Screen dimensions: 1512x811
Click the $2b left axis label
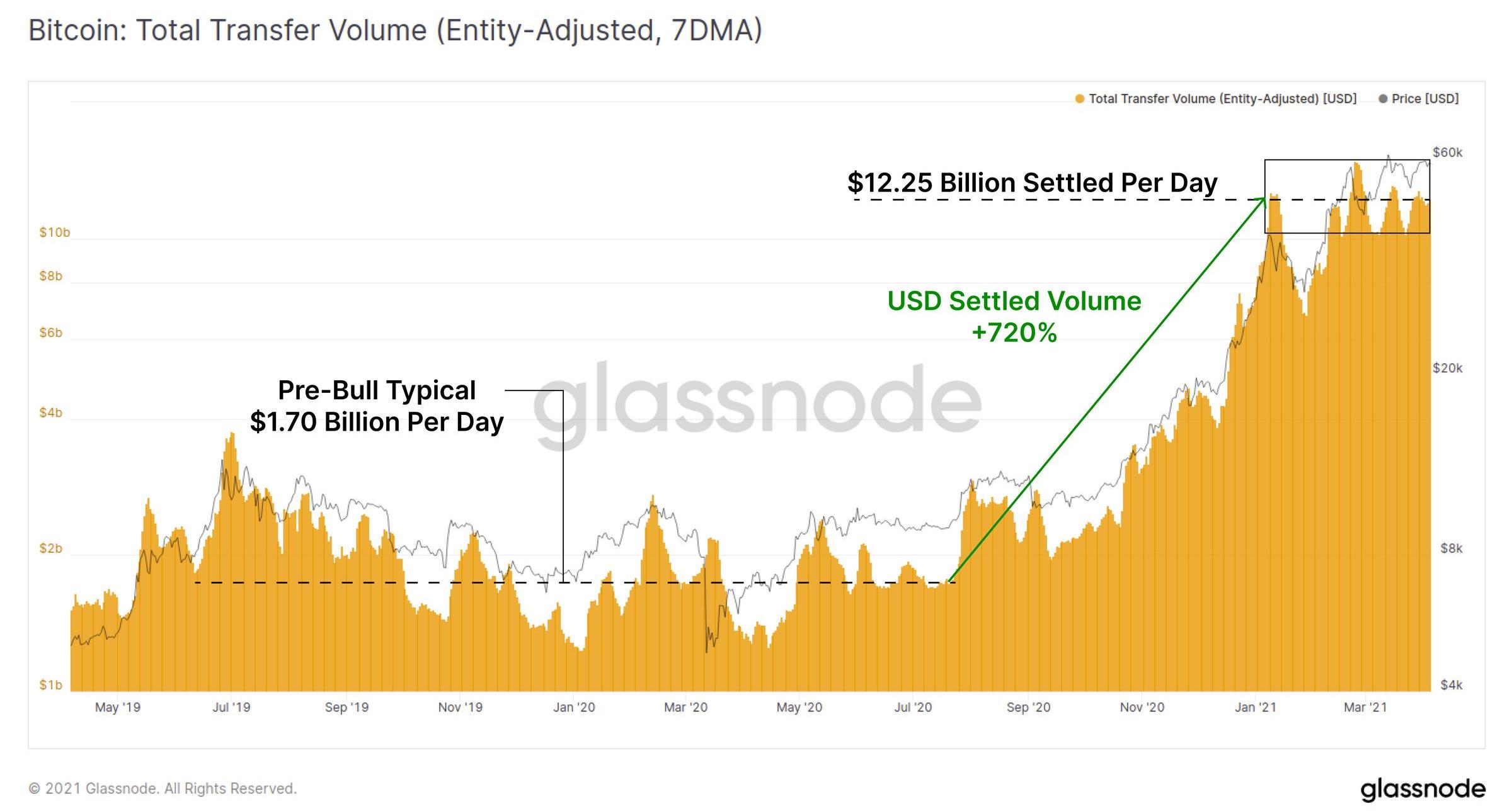[x=51, y=548]
